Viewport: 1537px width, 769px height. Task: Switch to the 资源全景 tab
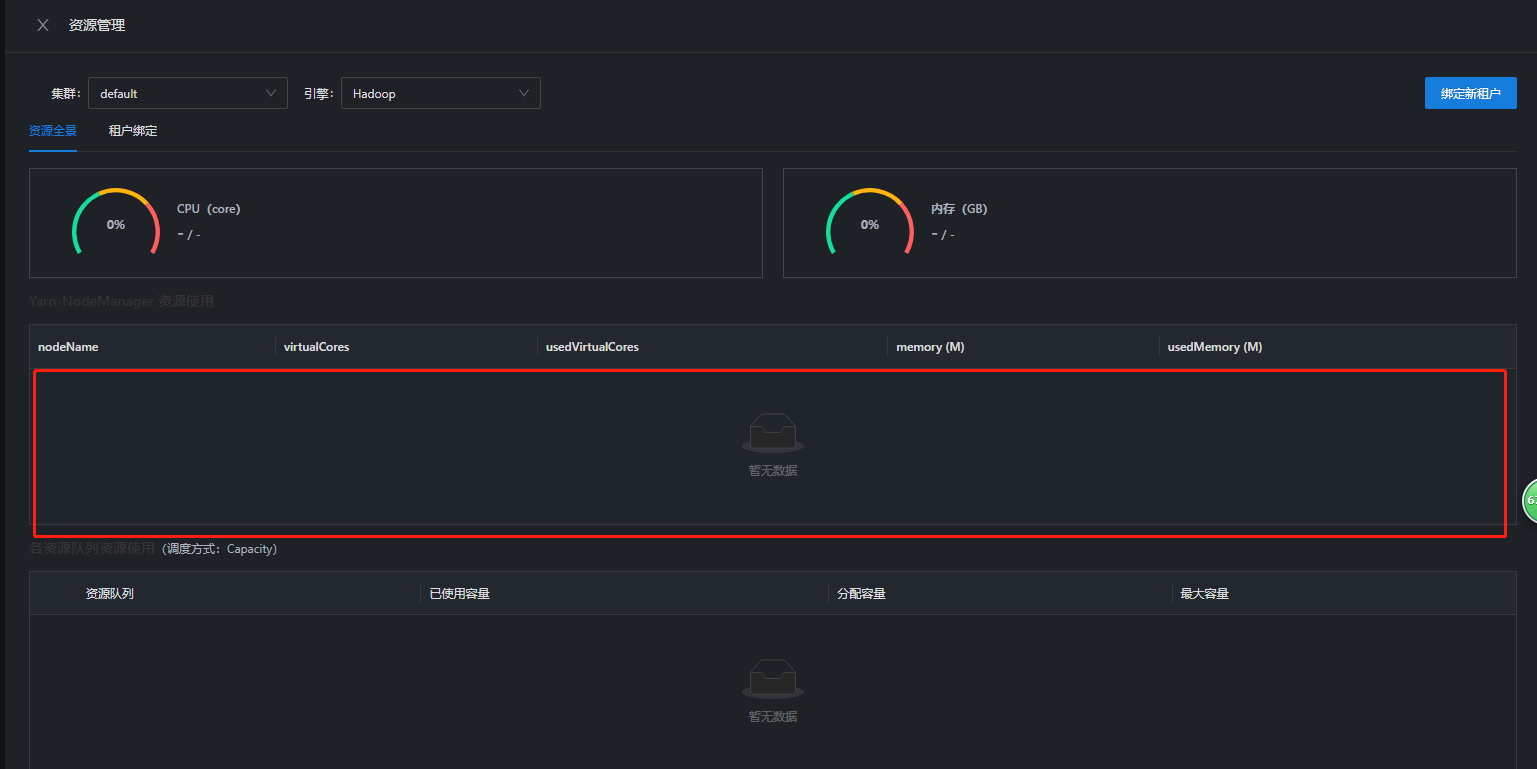[x=53, y=131]
